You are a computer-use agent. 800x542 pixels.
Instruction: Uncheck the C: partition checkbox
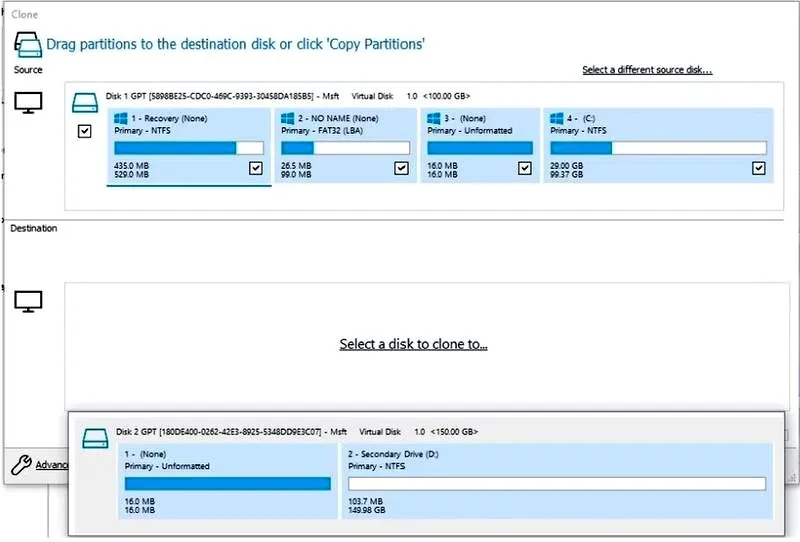point(759,168)
